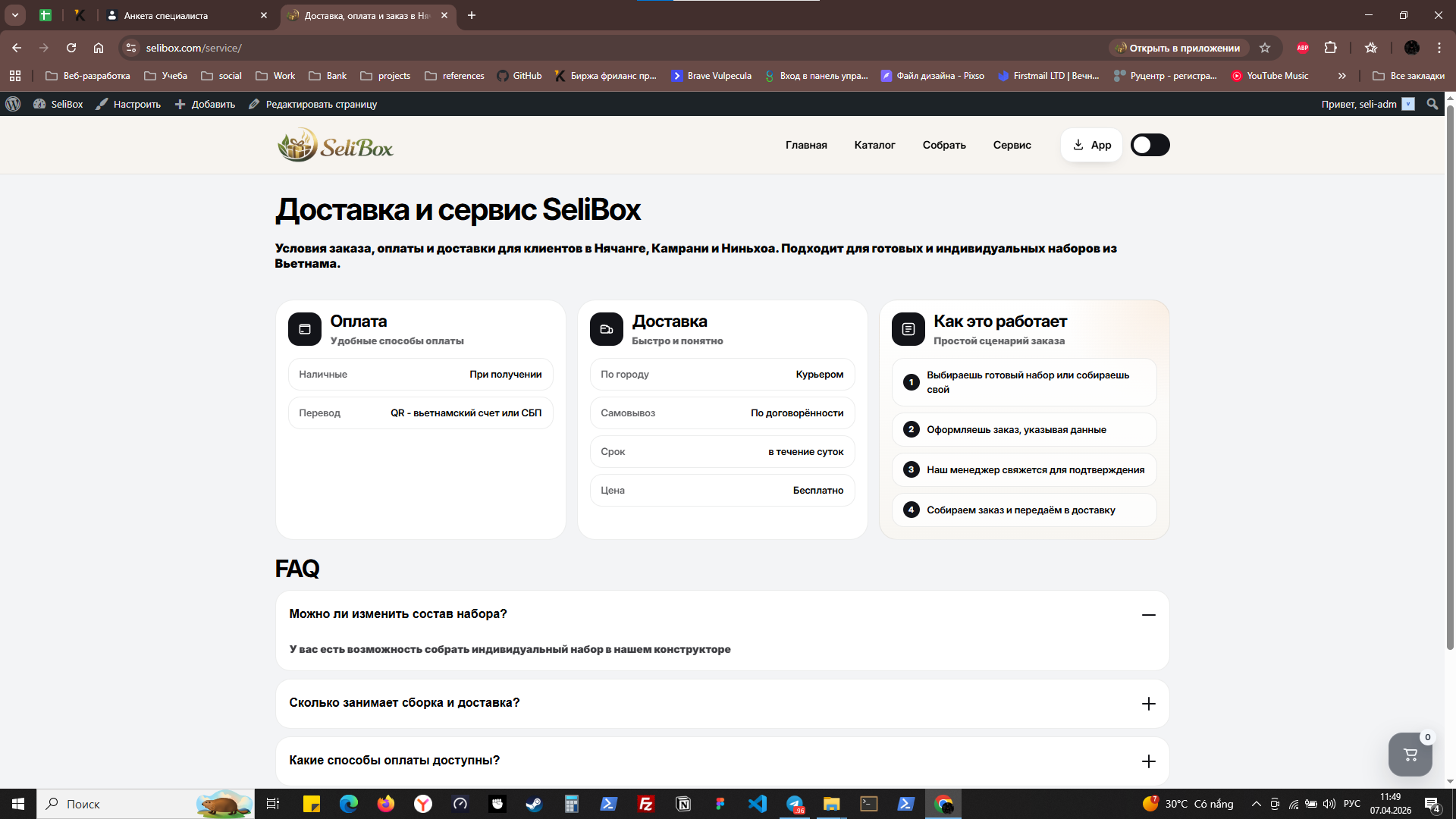Click the Доставка card truck icon
The image size is (1456, 819).
[x=607, y=329]
